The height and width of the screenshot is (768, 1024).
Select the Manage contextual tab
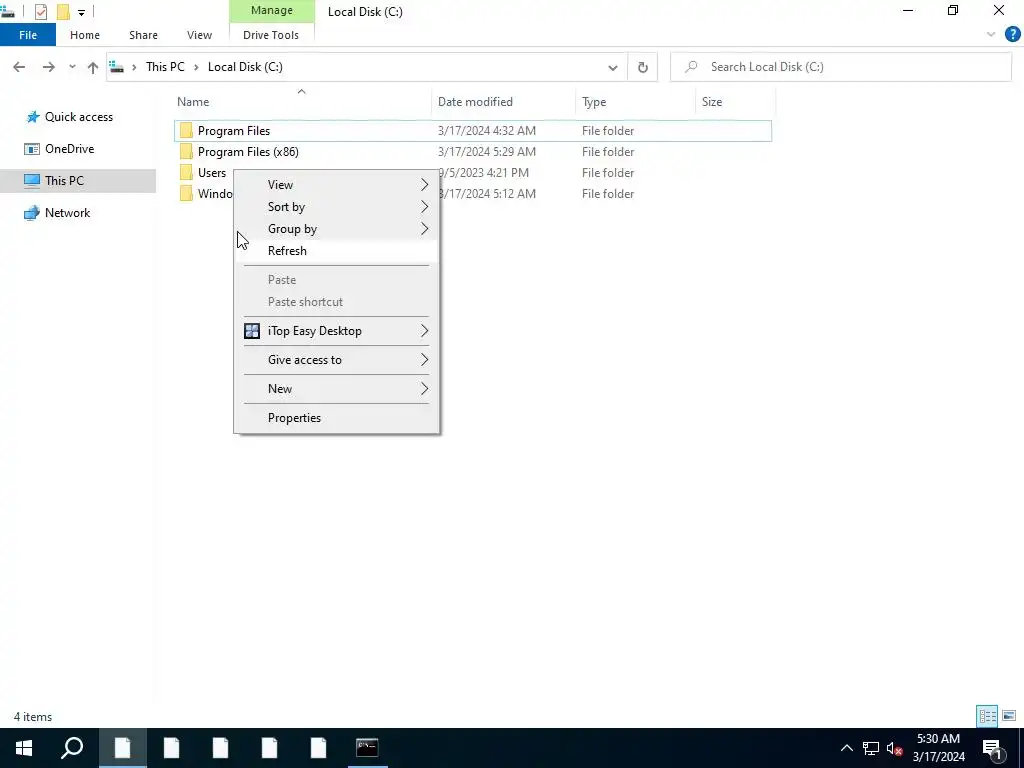(x=272, y=11)
